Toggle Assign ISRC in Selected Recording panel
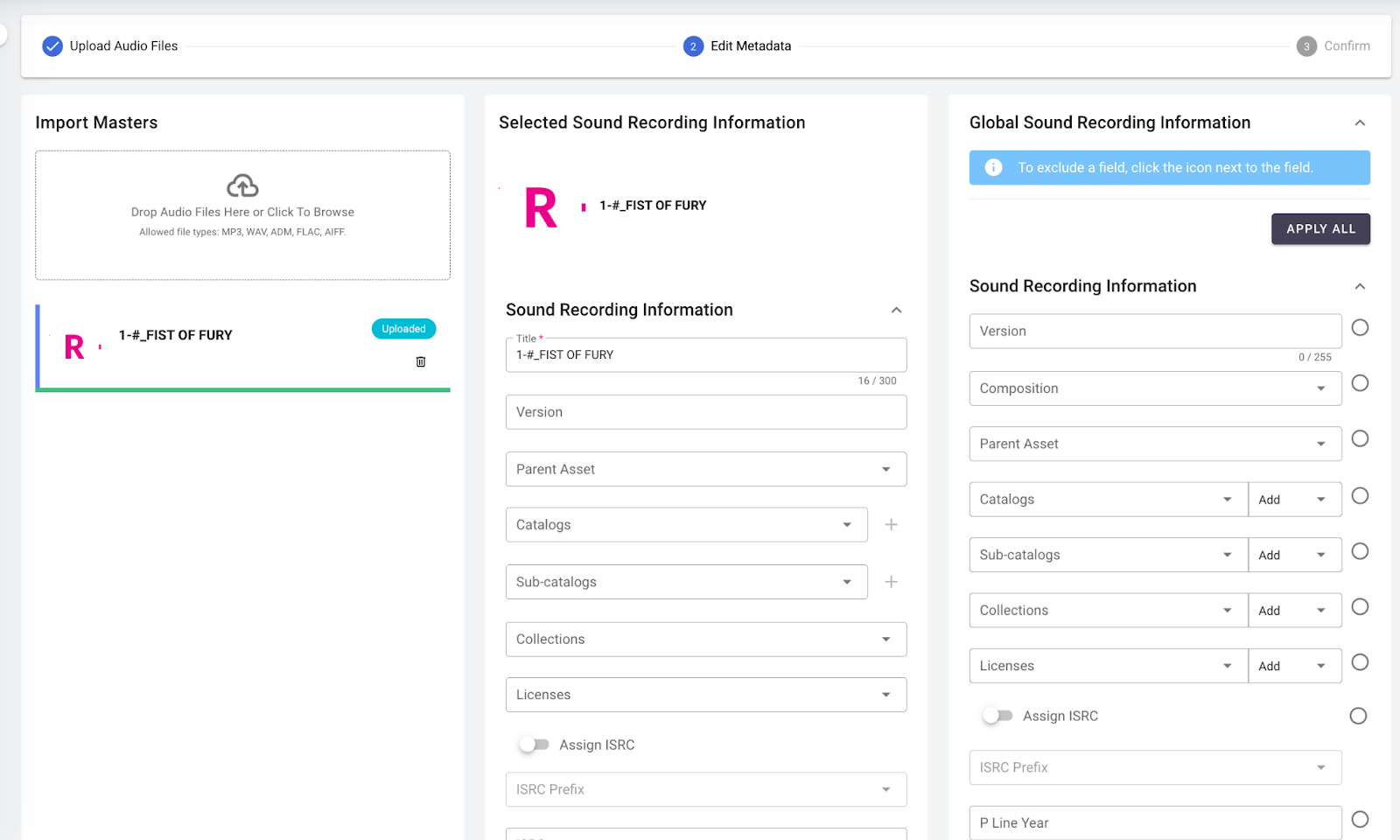This screenshot has width=1400, height=840. click(x=534, y=745)
